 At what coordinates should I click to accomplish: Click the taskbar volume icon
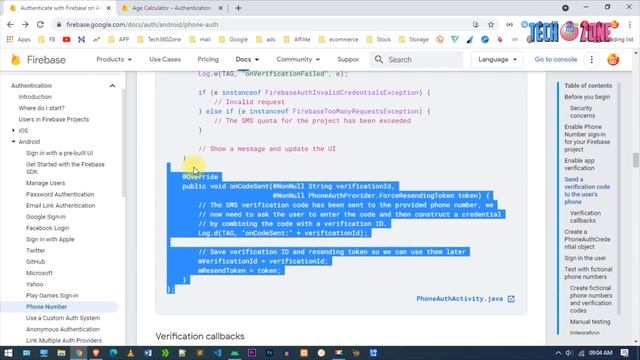tap(569, 353)
